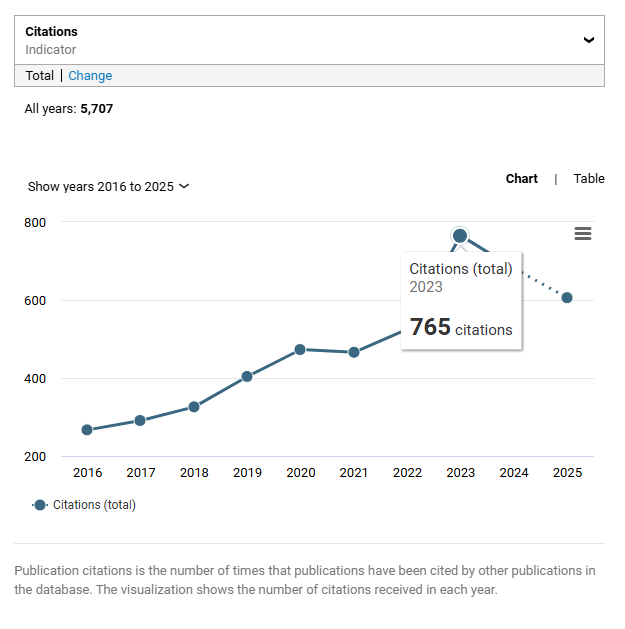The height and width of the screenshot is (629, 625).
Task: Click the 2022 x-axis year label
Action: (407, 473)
